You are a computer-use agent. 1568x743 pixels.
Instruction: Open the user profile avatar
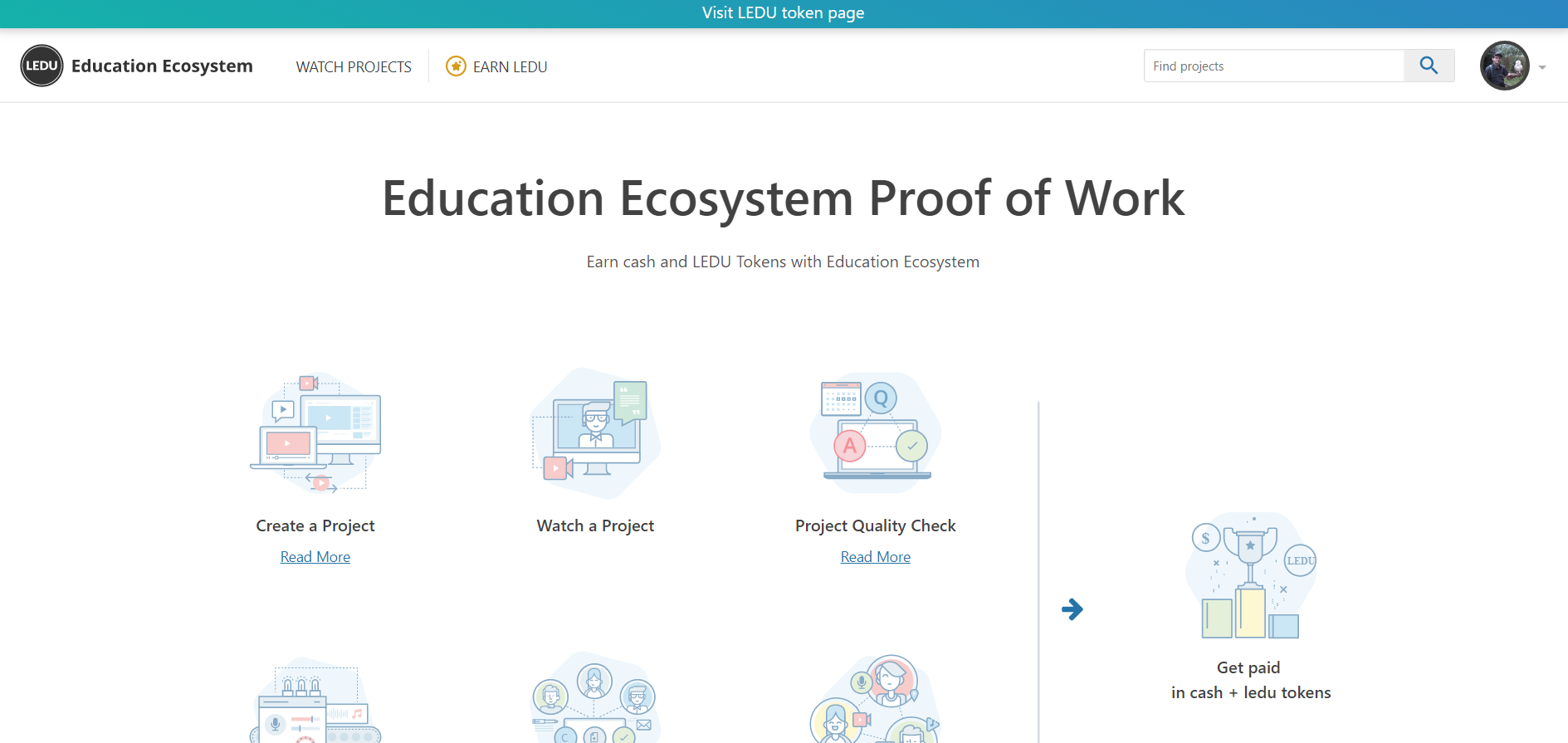(x=1504, y=66)
